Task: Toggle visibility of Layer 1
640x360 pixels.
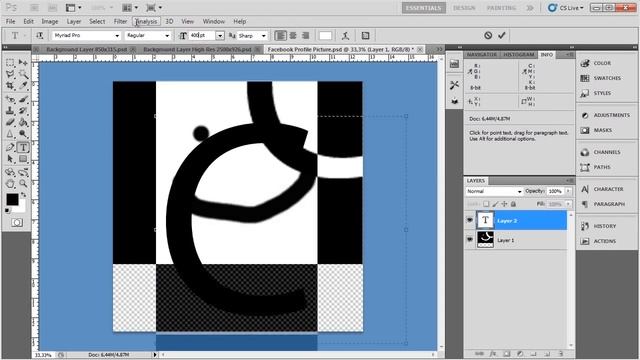Action: pos(470,240)
